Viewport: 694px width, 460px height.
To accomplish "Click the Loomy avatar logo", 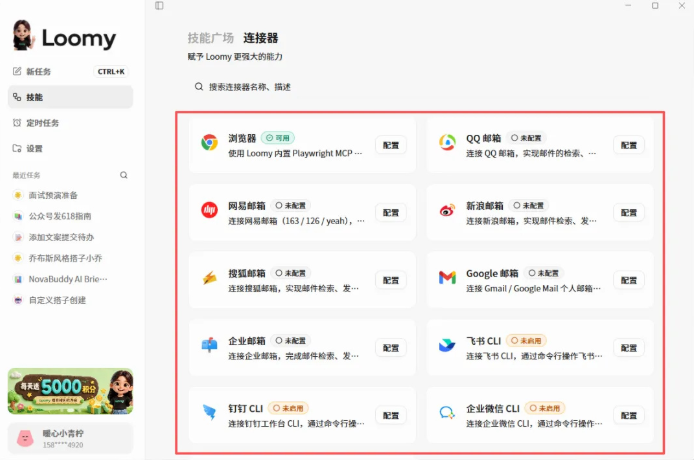I will click(23, 35).
